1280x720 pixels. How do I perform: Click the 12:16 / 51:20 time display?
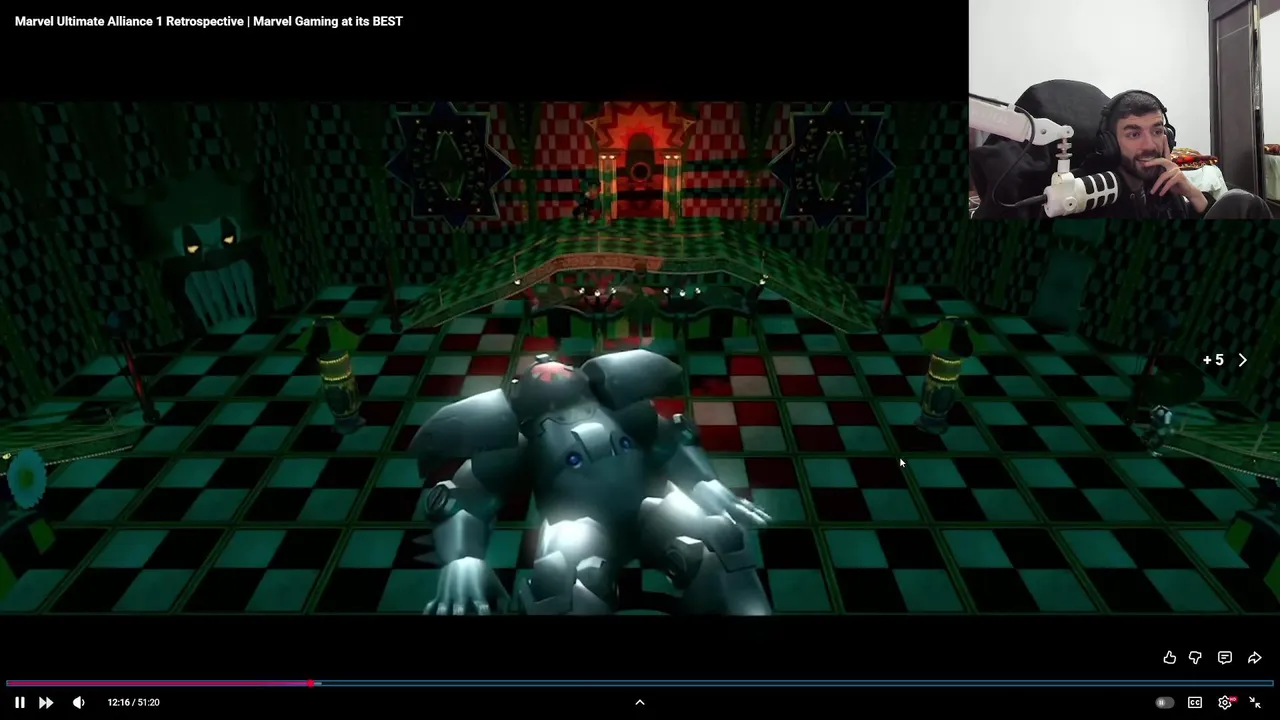134,702
